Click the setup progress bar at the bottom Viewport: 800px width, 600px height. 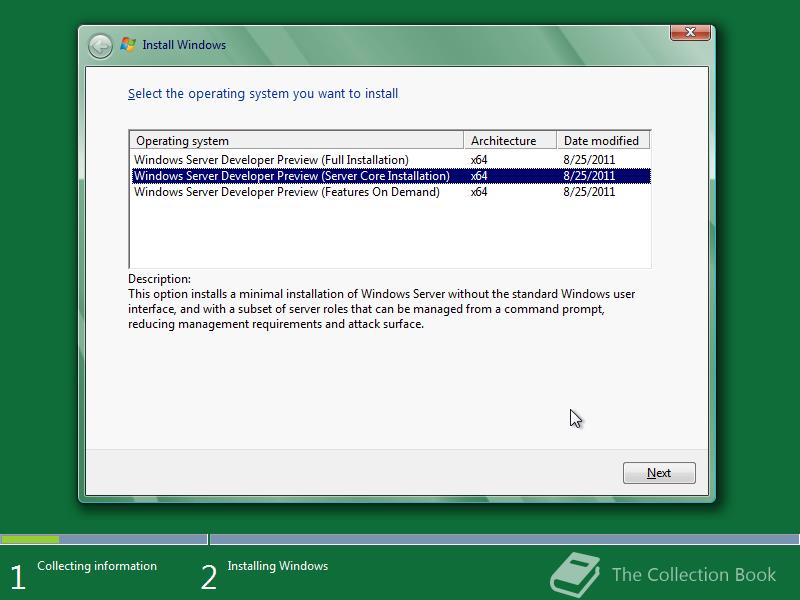(400, 539)
